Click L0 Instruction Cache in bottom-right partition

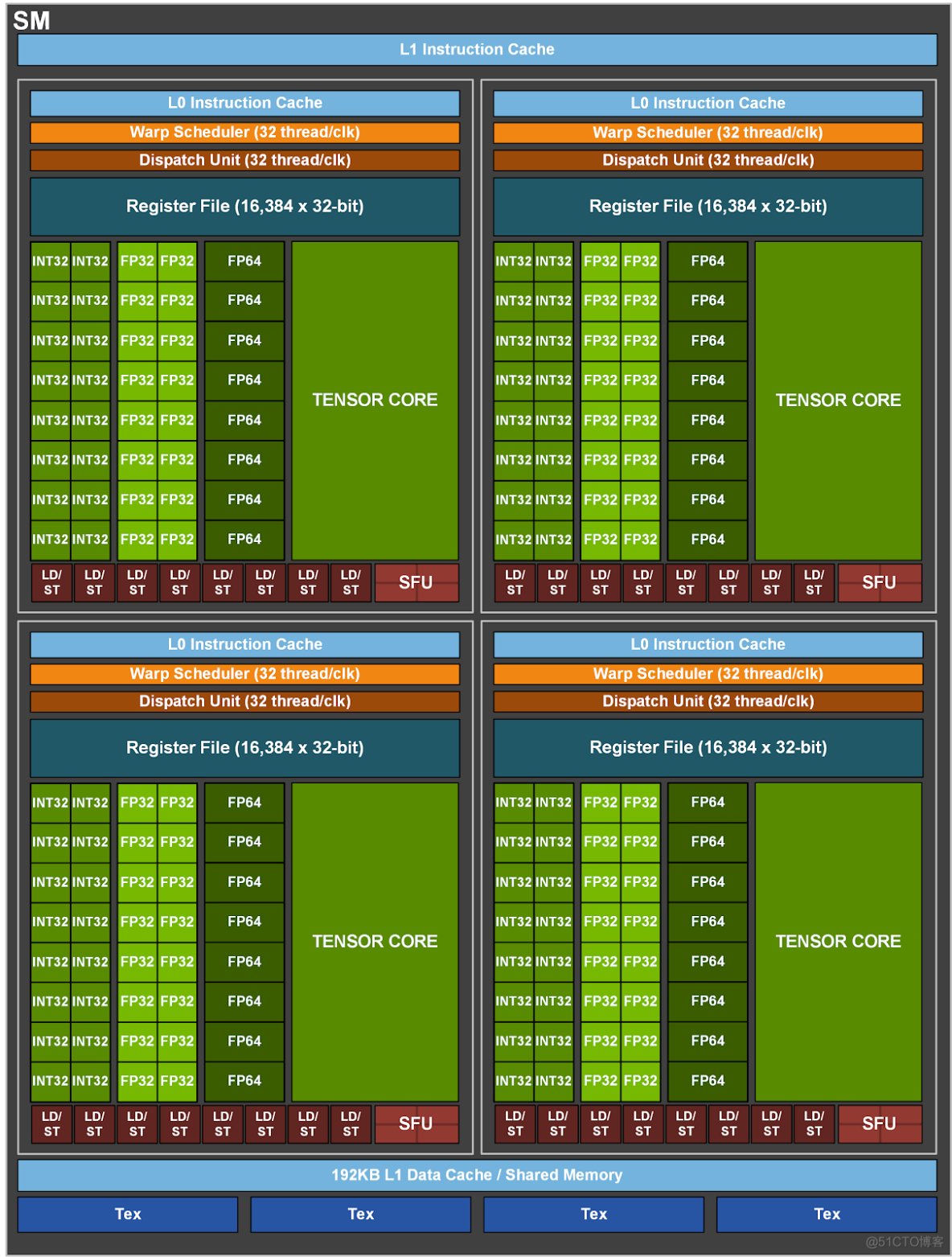(x=708, y=644)
